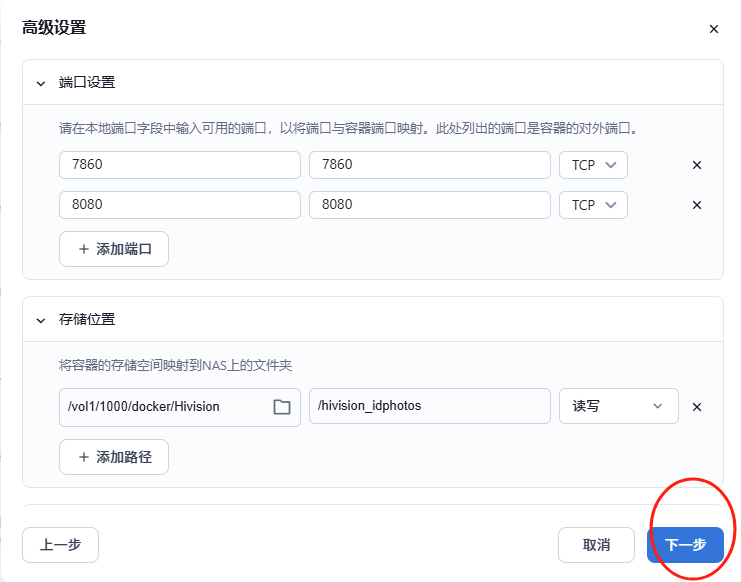This screenshot has width=741, height=582.
Task: Open protocol dropdown for port 7860
Action: [593, 165]
